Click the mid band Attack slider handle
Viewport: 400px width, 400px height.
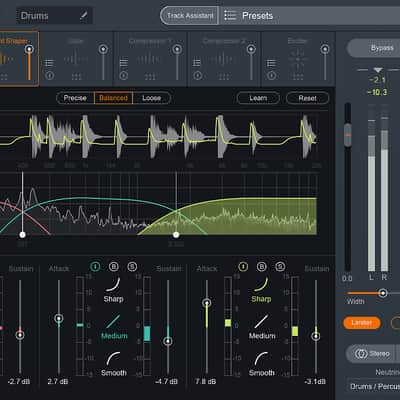click(59, 318)
